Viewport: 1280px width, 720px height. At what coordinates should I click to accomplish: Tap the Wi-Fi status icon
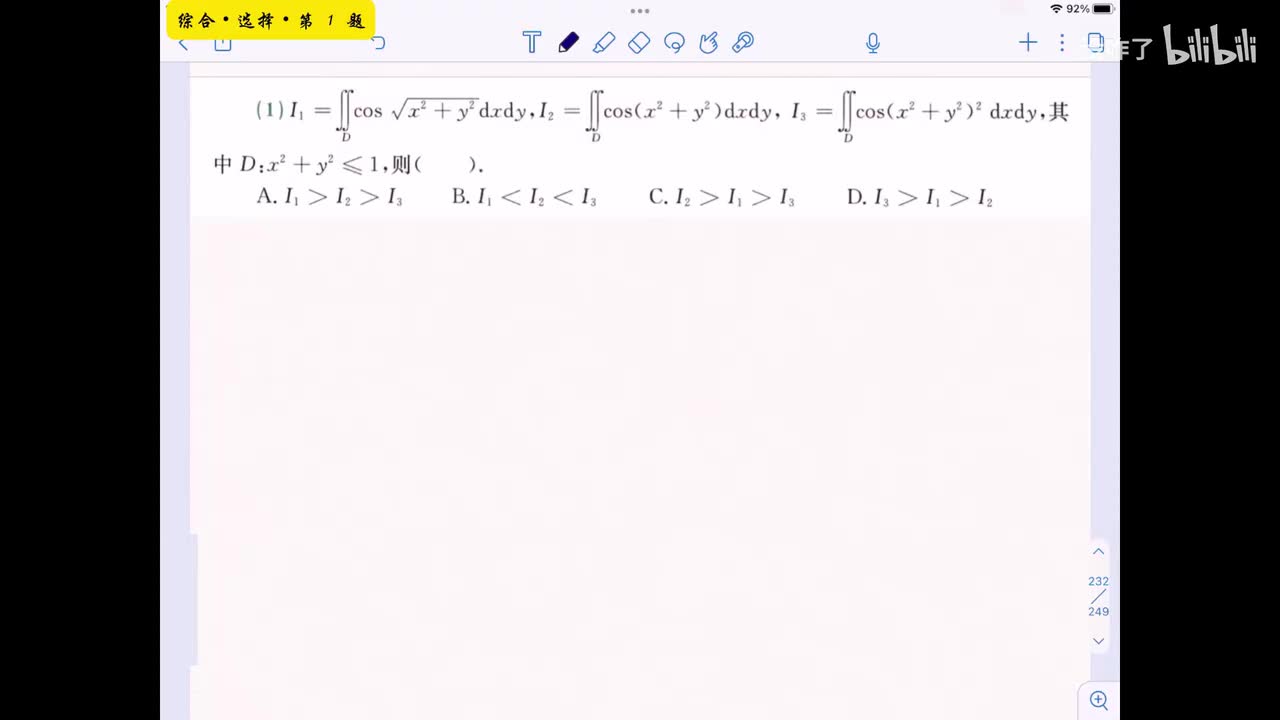[x=1056, y=9]
